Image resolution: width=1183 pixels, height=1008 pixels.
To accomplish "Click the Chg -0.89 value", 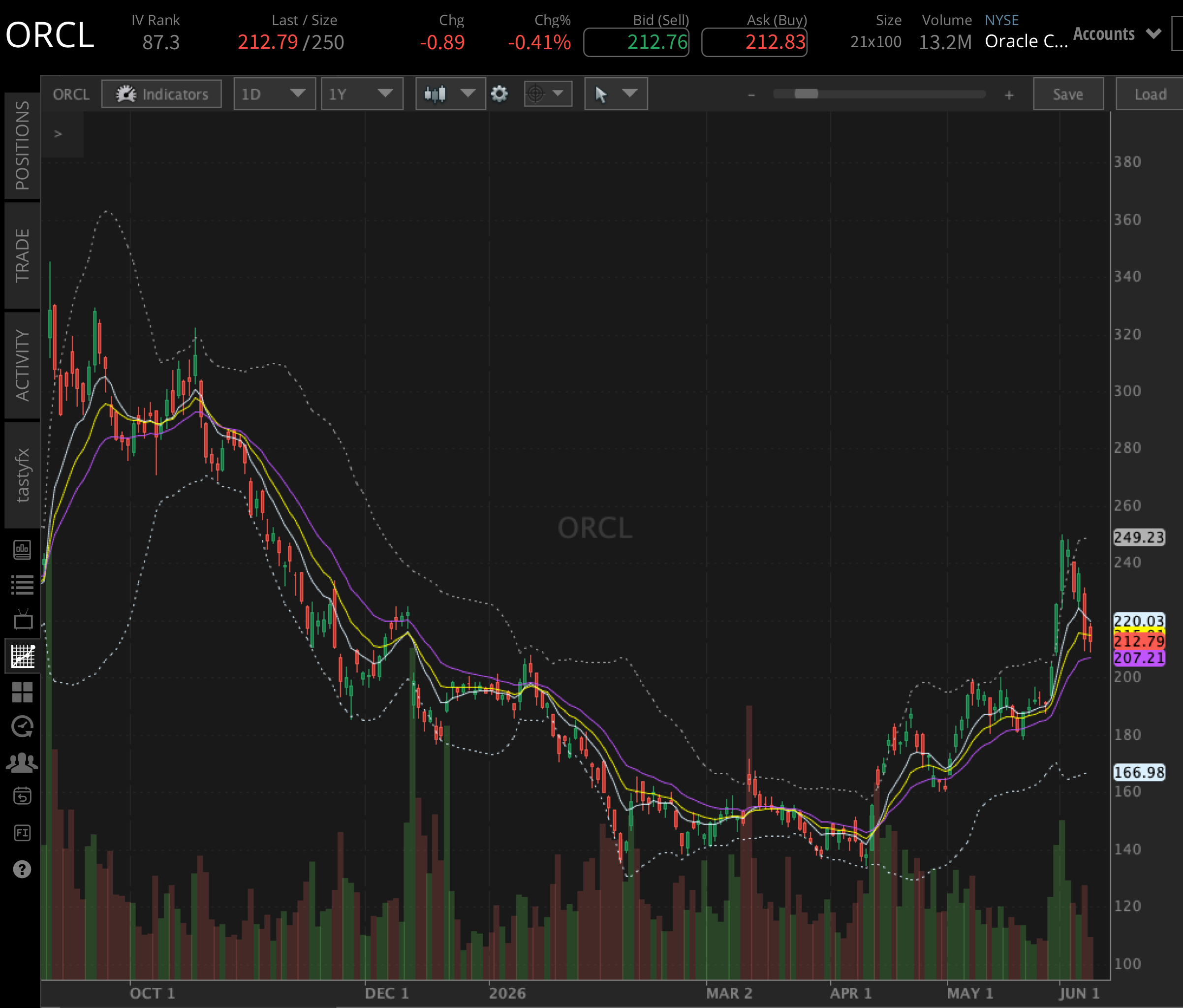I will tap(442, 42).
